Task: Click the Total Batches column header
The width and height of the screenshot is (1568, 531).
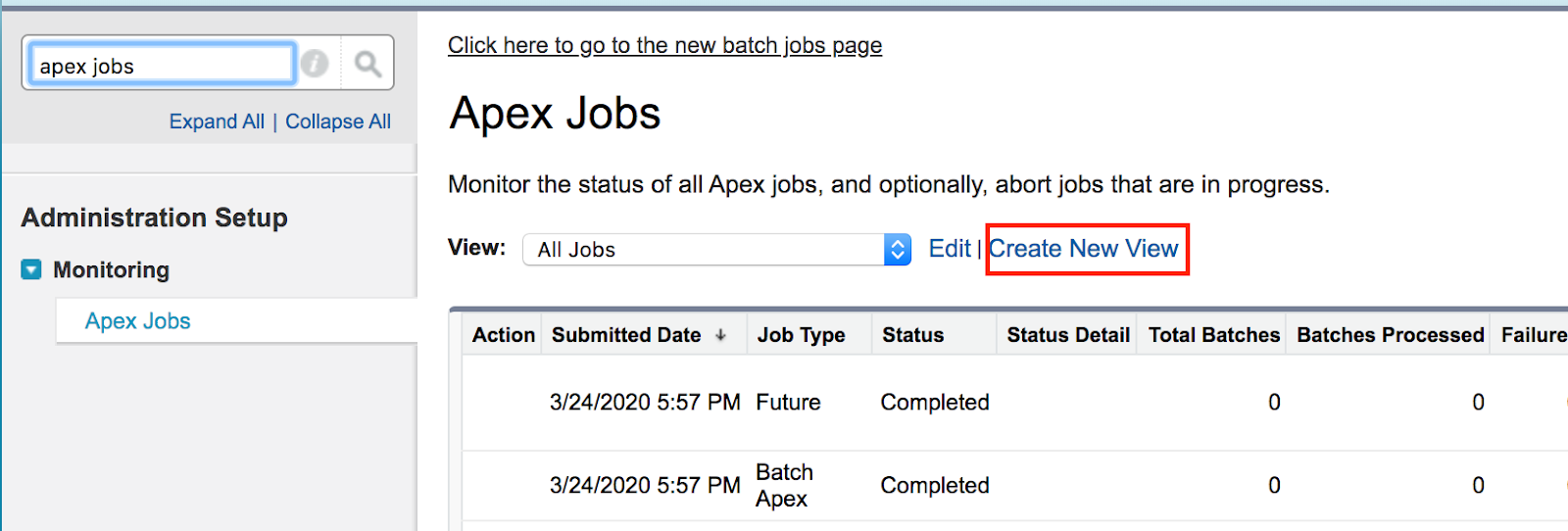Action: pyautogui.click(x=1214, y=335)
